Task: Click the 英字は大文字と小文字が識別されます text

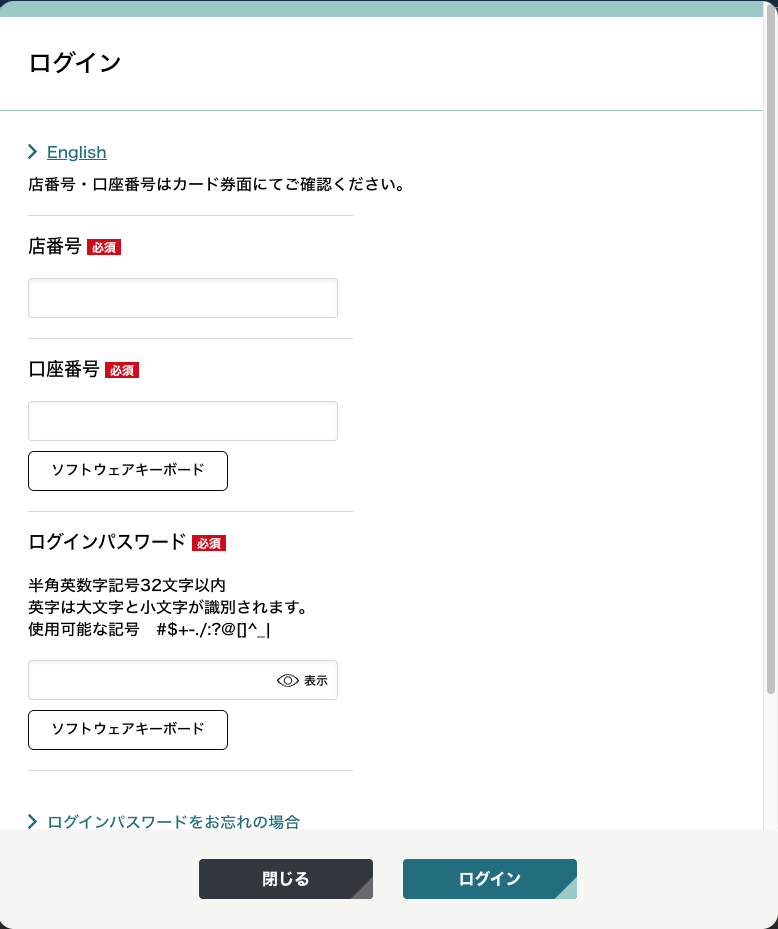Action: point(168,607)
